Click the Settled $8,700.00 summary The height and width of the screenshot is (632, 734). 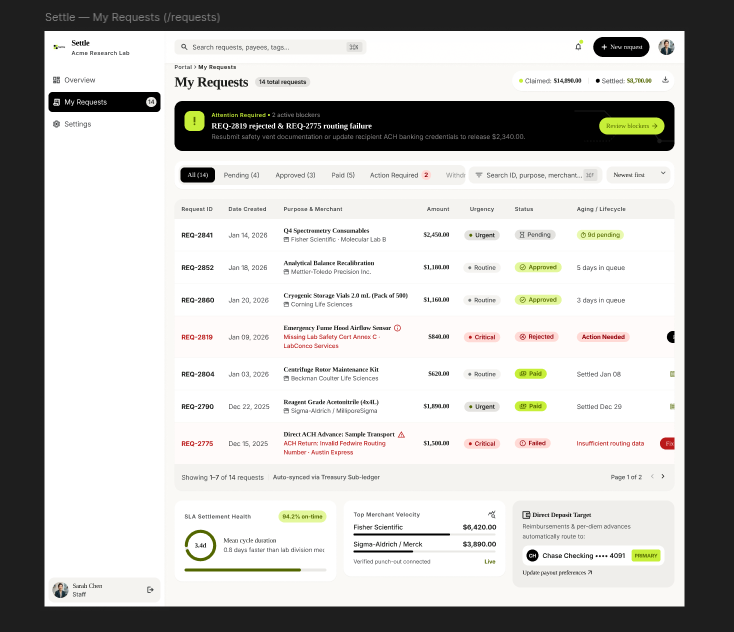pyautogui.click(x=623, y=81)
